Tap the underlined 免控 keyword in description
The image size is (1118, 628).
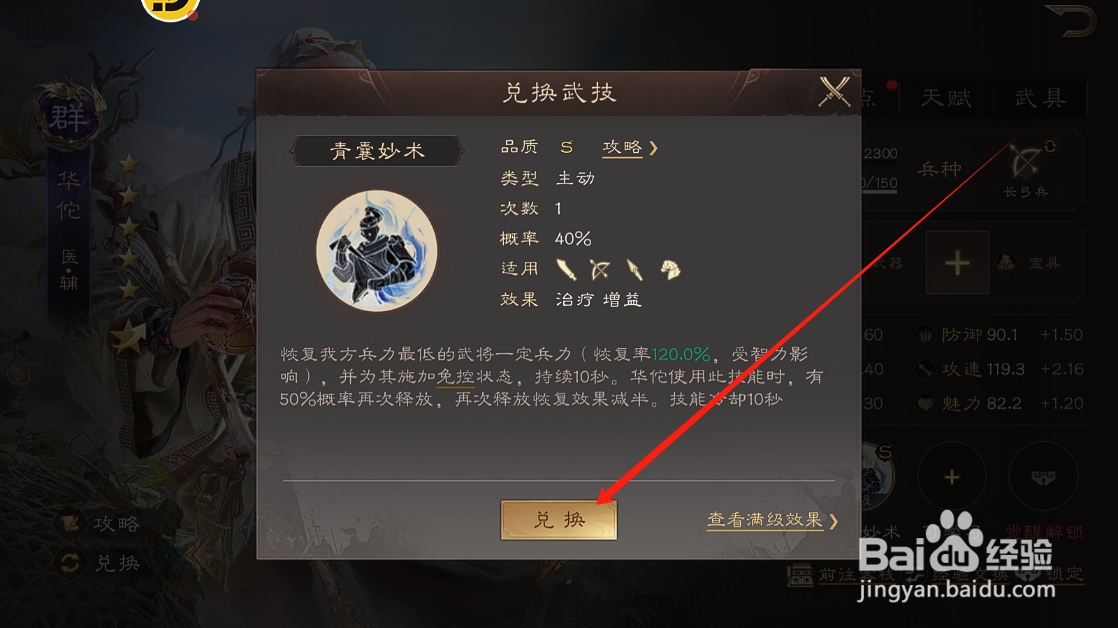click(x=455, y=376)
